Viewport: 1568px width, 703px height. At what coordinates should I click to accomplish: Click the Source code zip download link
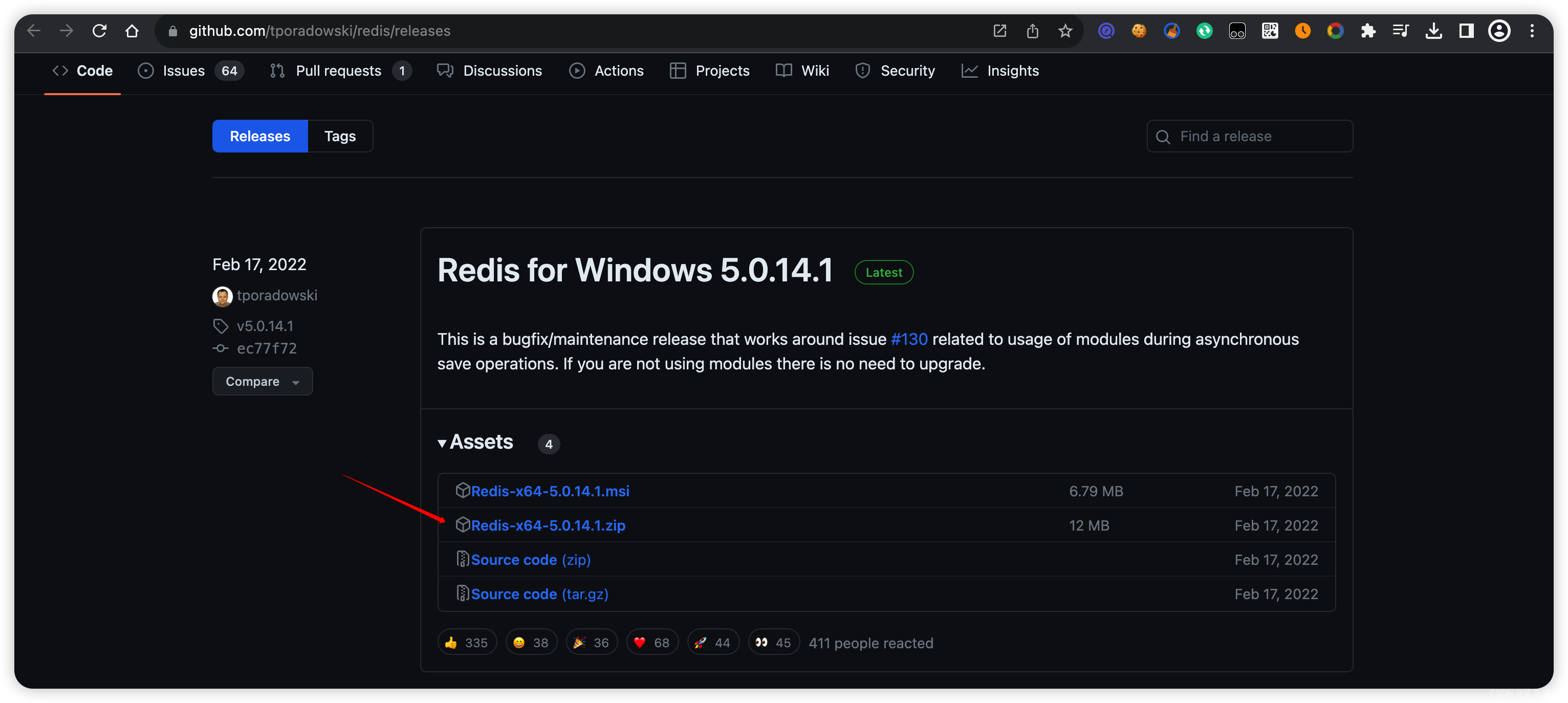(531, 559)
